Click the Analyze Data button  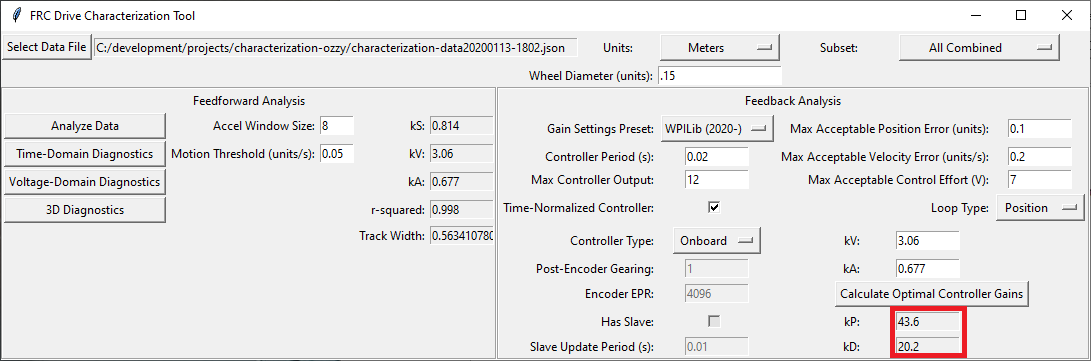[x=84, y=126]
